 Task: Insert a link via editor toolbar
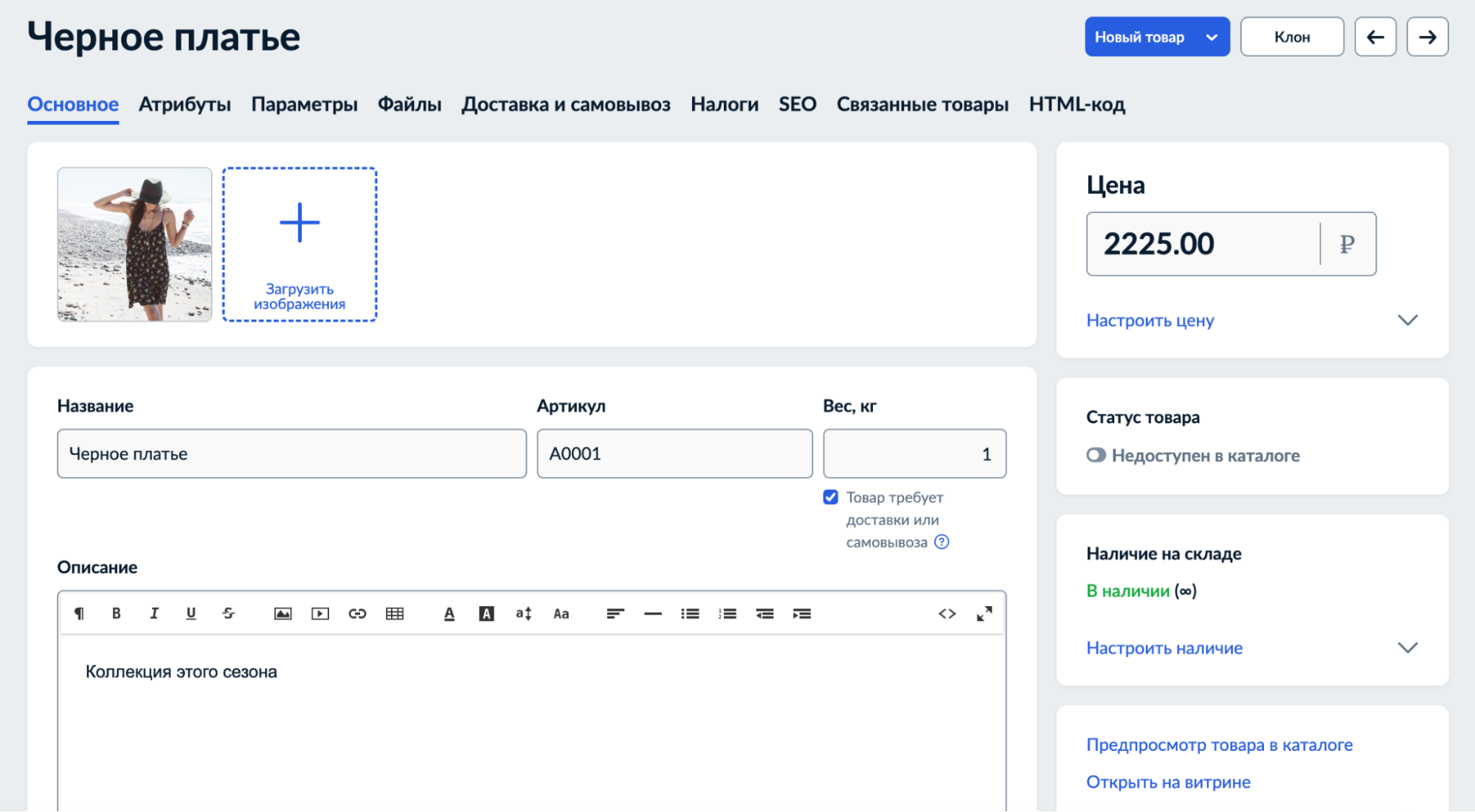click(357, 614)
